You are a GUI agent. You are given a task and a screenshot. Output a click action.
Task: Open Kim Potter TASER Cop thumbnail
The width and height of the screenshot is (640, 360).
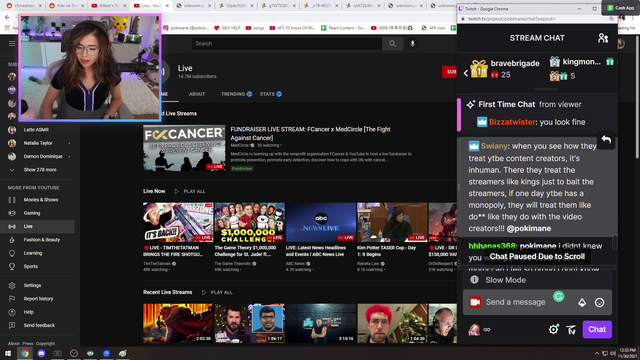pyautogui.click(x=392, y=222)
